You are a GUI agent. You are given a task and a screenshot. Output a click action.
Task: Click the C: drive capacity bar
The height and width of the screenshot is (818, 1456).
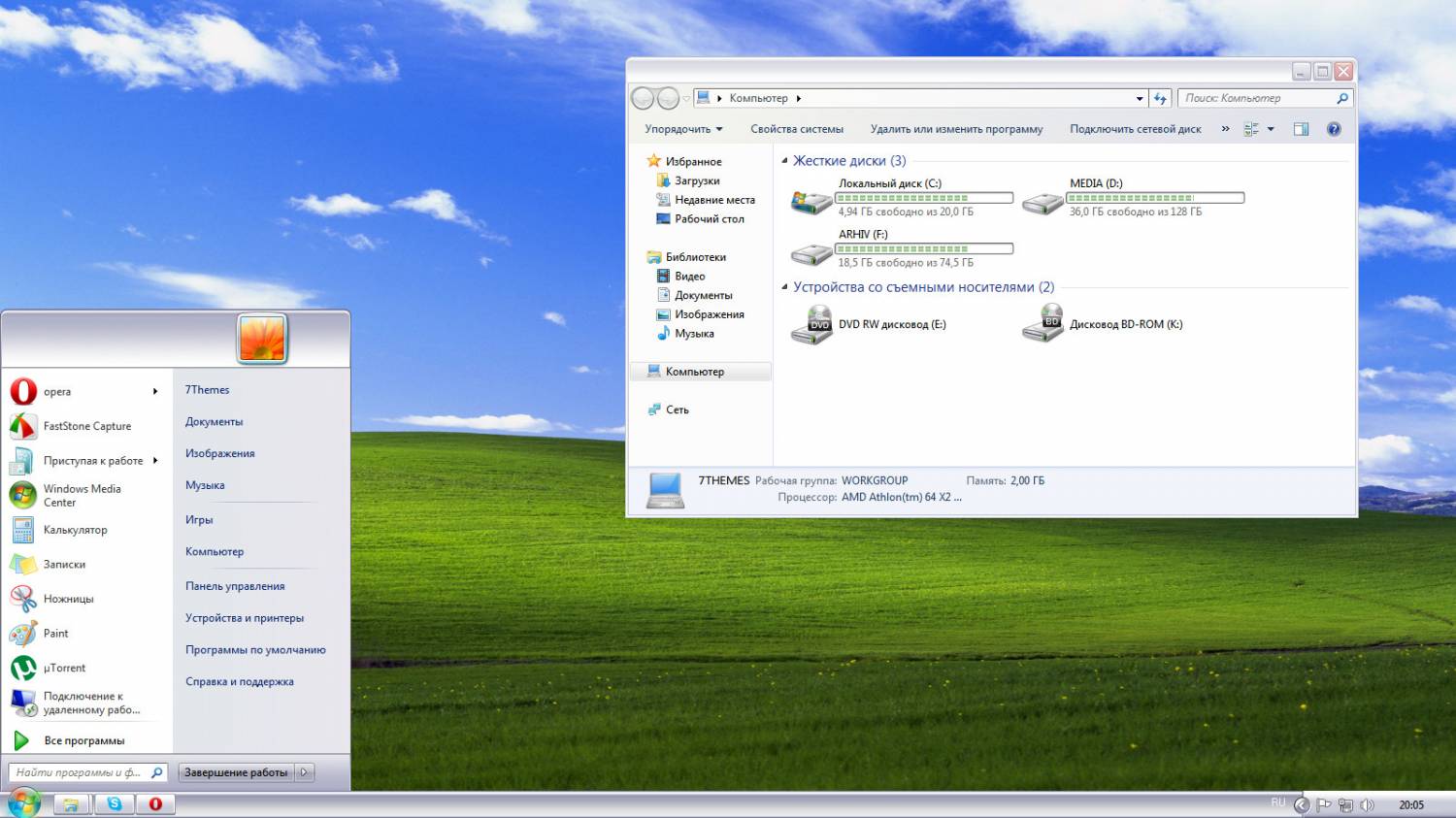(x=924, y=198)
